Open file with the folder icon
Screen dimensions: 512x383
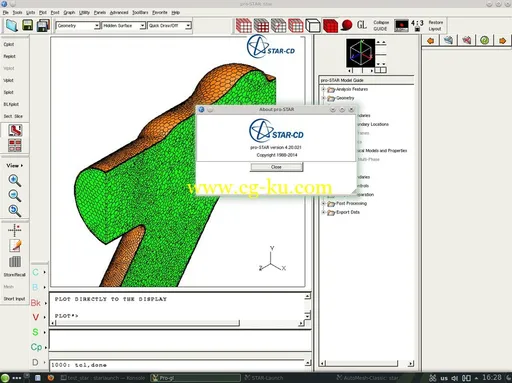coord(12,25)
